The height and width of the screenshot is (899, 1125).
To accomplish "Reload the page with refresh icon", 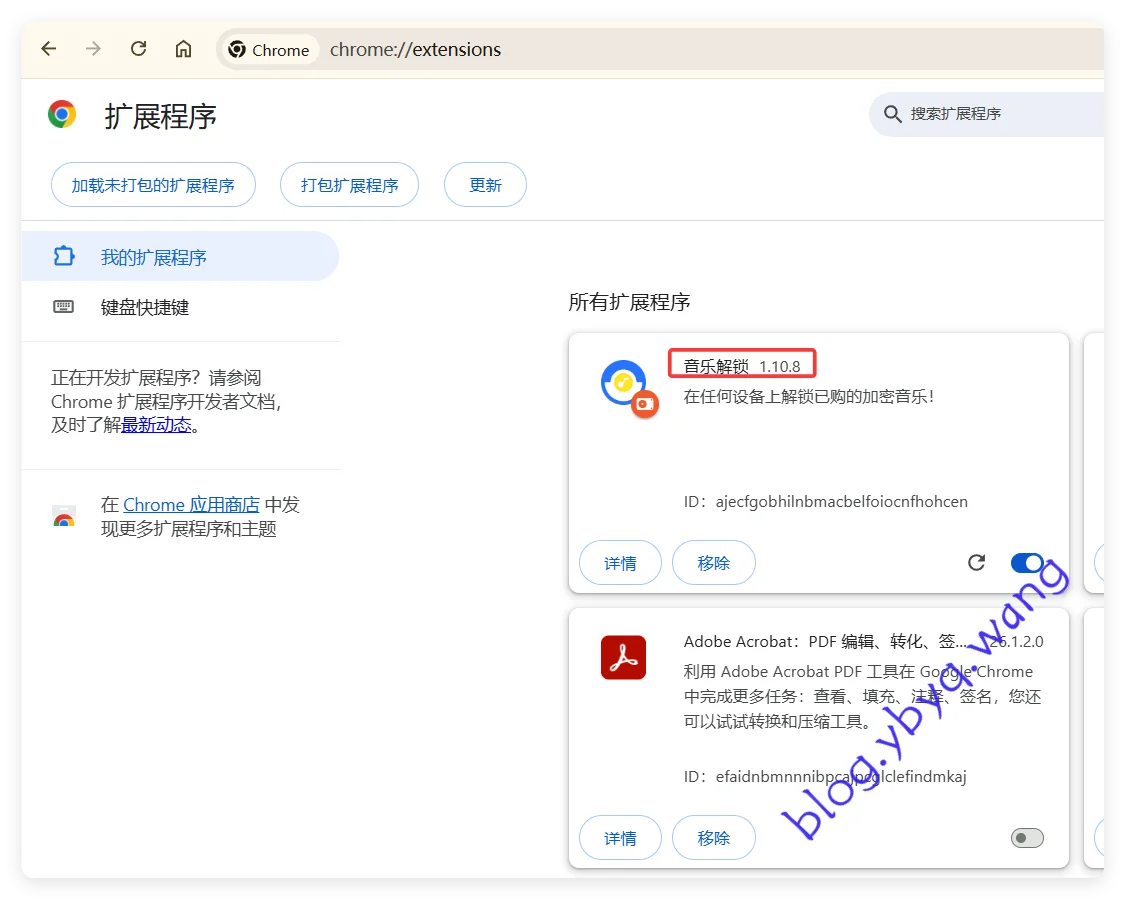I will 139,49.
